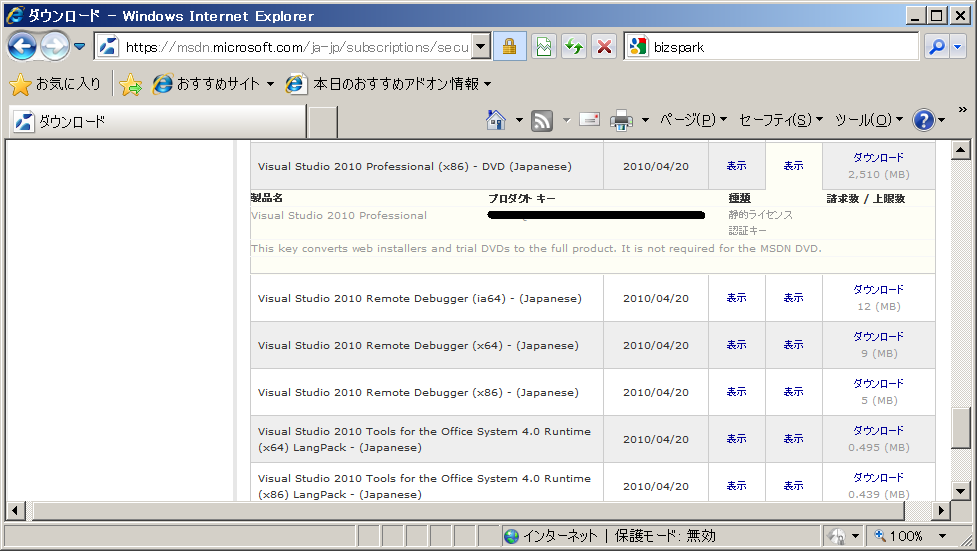Expand the address bar URL dropdown
Viewport: 977px width, 551px height.
coord(480,47)
